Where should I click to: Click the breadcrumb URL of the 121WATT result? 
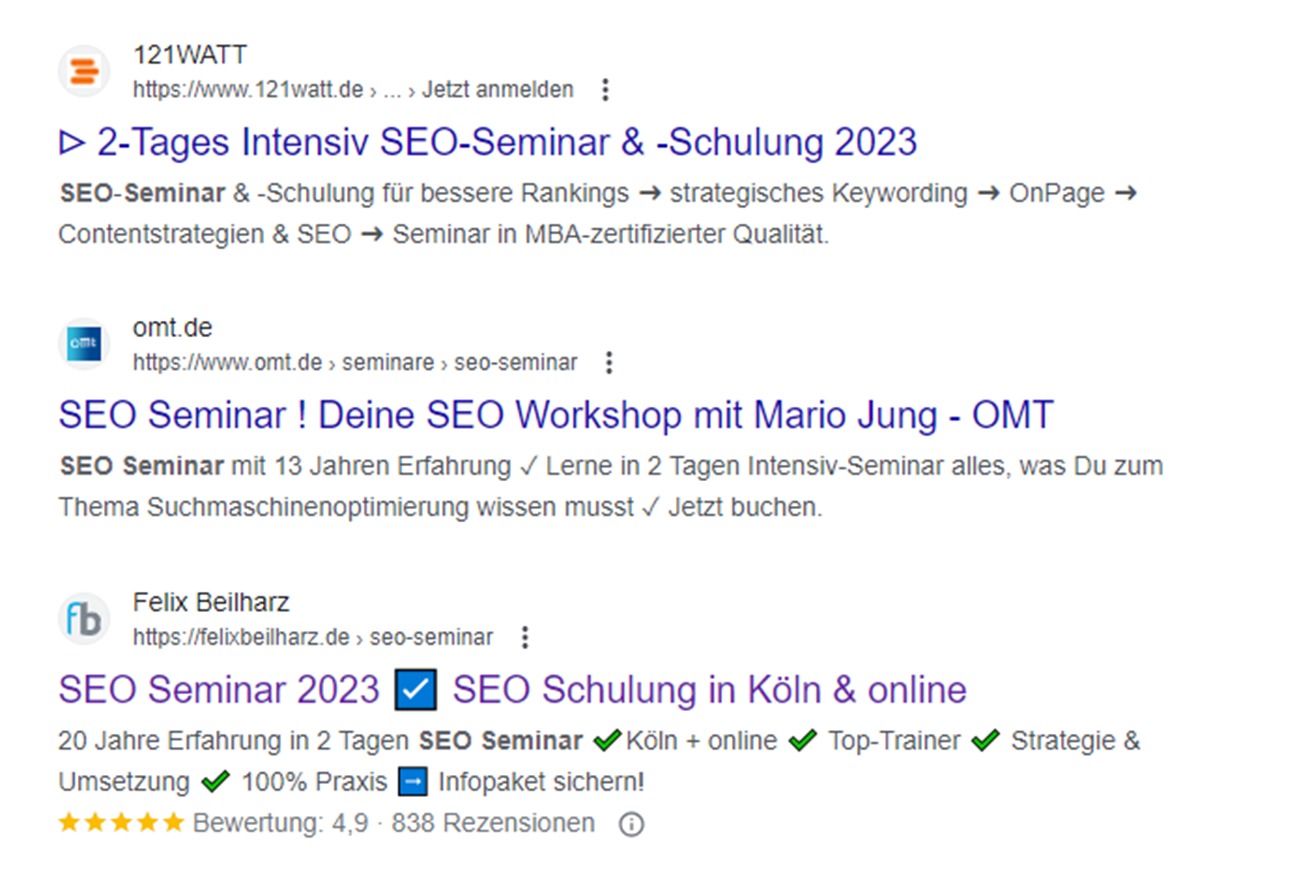[x=355, y=89]
